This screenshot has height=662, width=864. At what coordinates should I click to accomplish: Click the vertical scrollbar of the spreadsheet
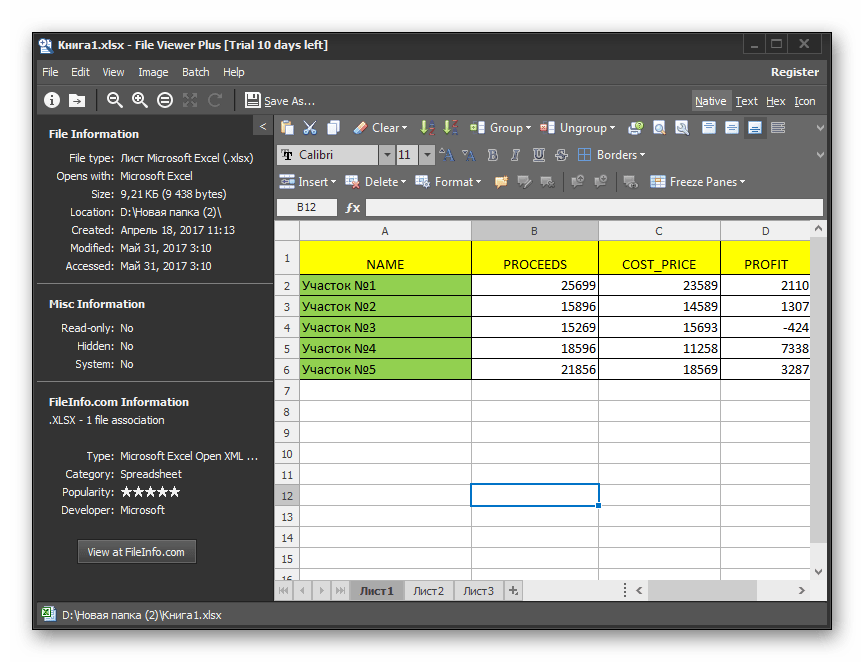(x=819, y=390)
